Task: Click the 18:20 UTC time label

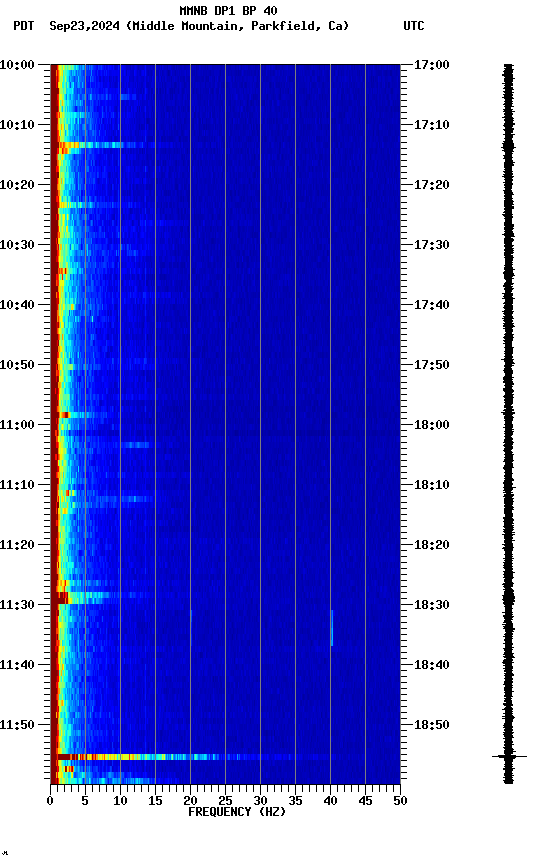Action: tap(432, 545)
